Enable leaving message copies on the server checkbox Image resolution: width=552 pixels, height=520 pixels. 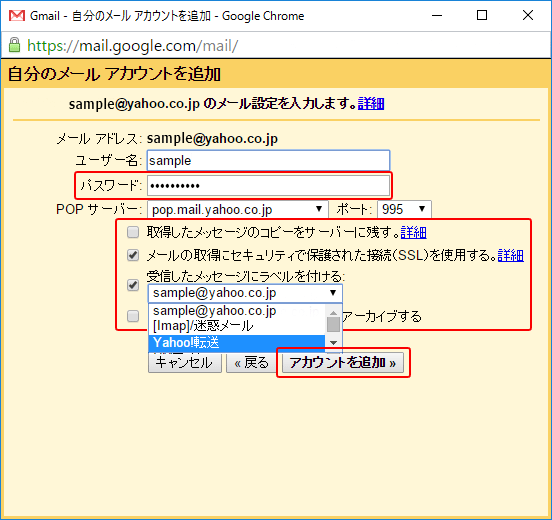(133, 232)
